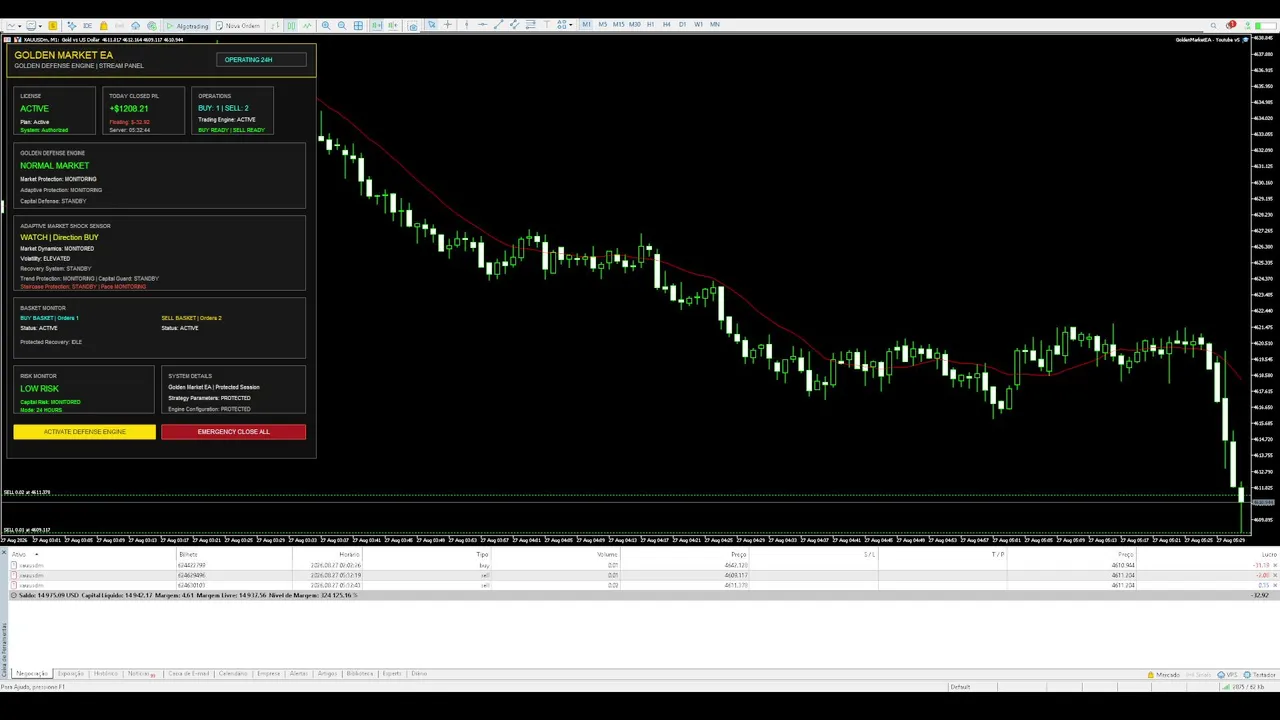This screenshot has height=720, width=1280.
Task: Click the Lucro column header
Action: [1268, 554]
